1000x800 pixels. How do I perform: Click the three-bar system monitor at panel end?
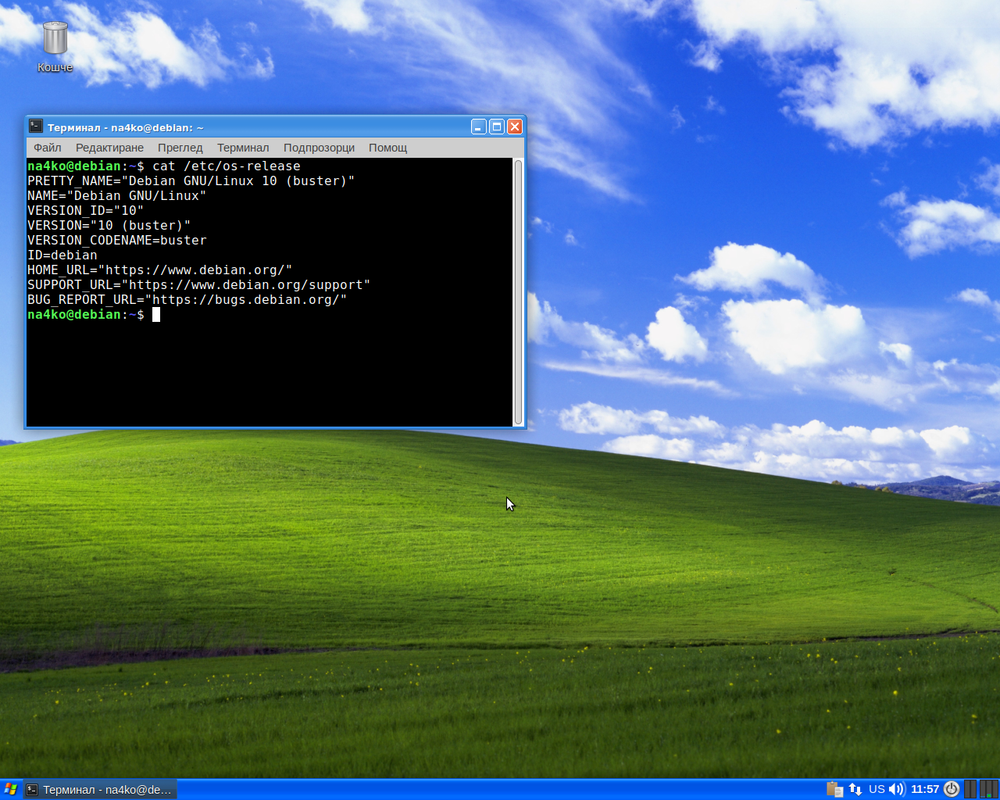(989, 789)
